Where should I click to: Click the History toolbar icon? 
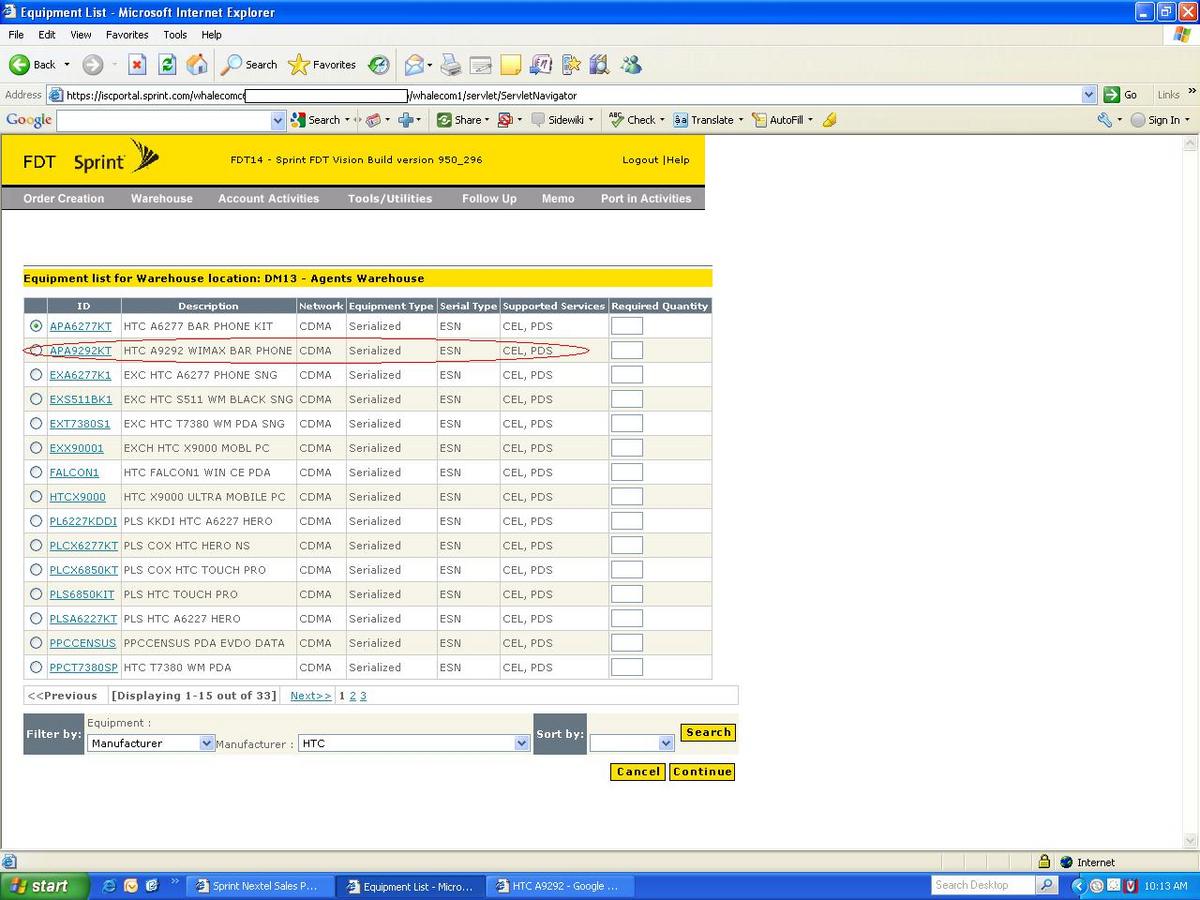[x=378, y=65]
